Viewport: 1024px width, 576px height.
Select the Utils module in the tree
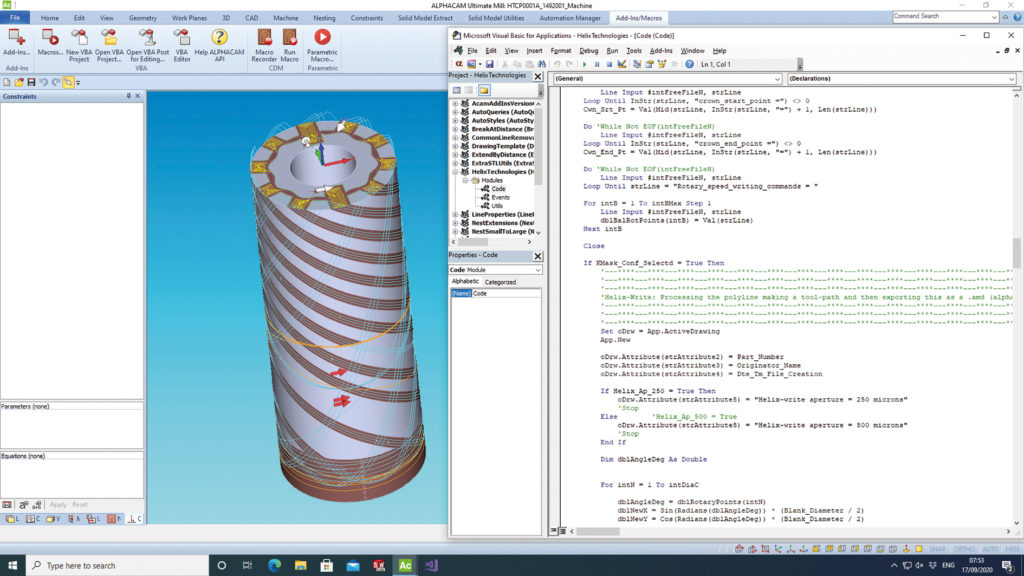pyautogui.click(x=497, y=206)
